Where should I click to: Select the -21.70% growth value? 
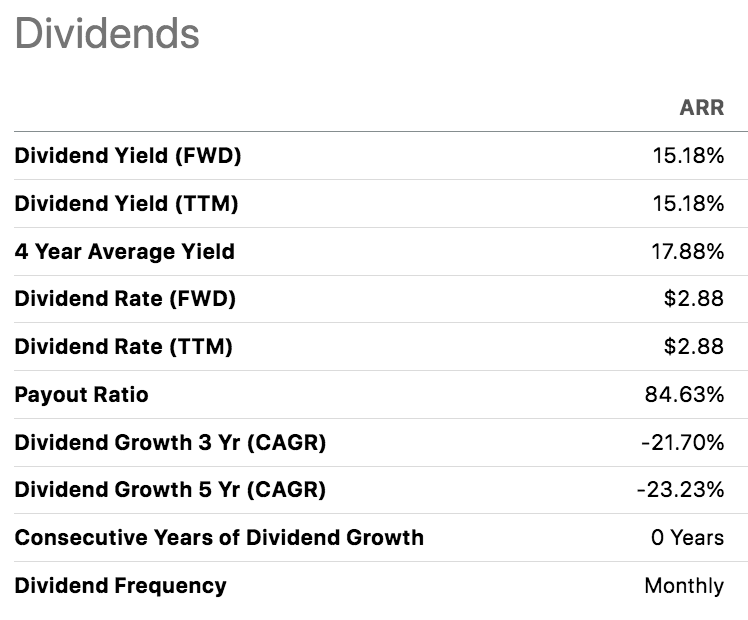[x=682, y=442]
